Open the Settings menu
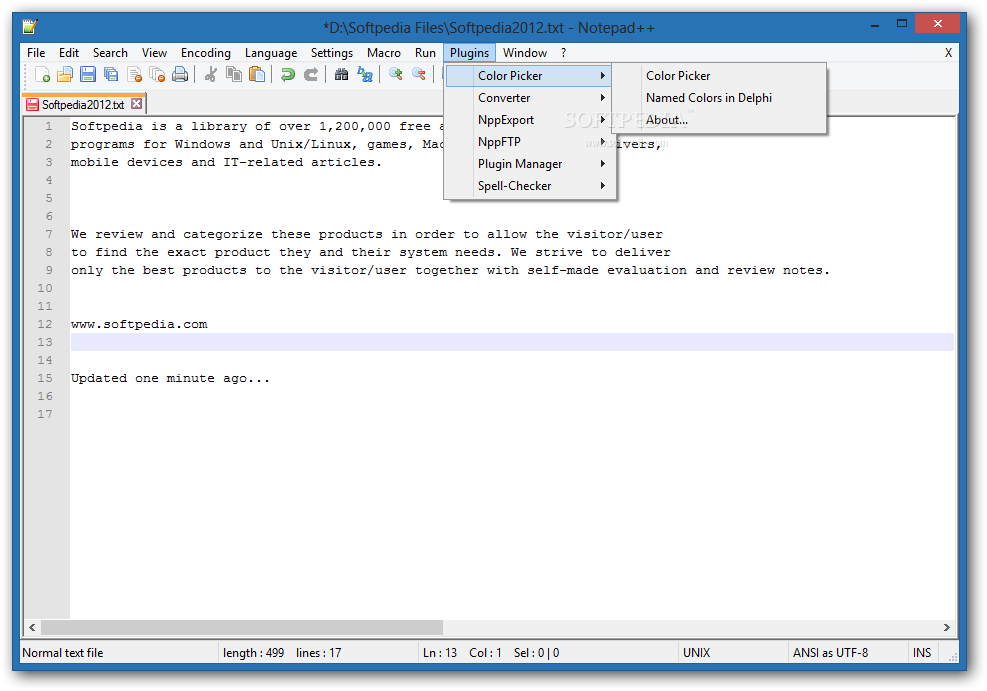This screenshot has height=691, width=987. coord(332,53)
